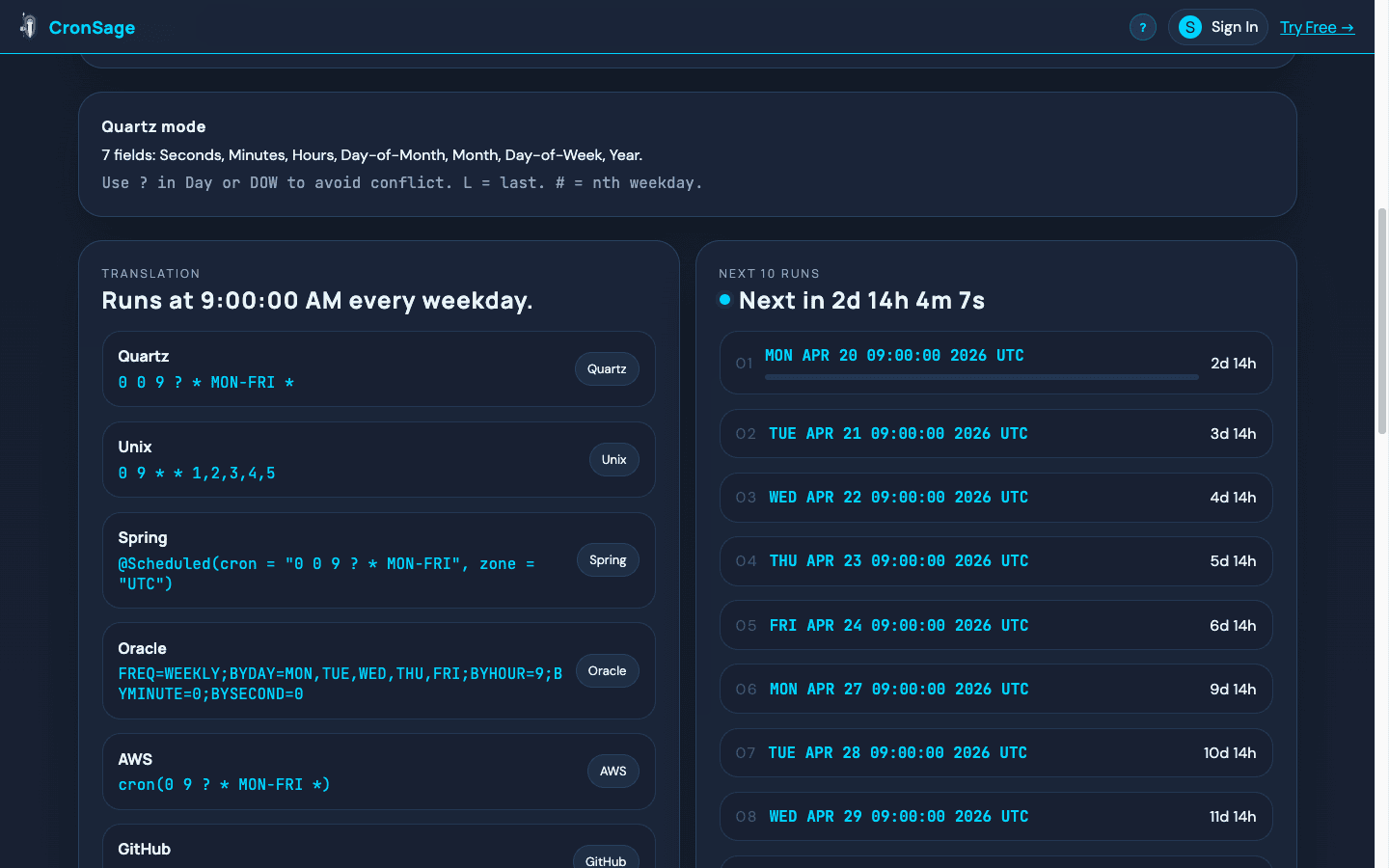
Task: Click the Unix format badge button
Action: (x=613, y=460)
